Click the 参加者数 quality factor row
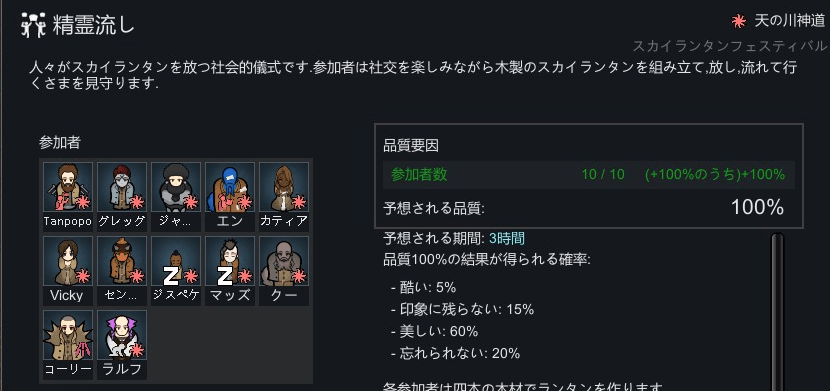The height and width of the screenshot is (391, 830). click(588, 175)
